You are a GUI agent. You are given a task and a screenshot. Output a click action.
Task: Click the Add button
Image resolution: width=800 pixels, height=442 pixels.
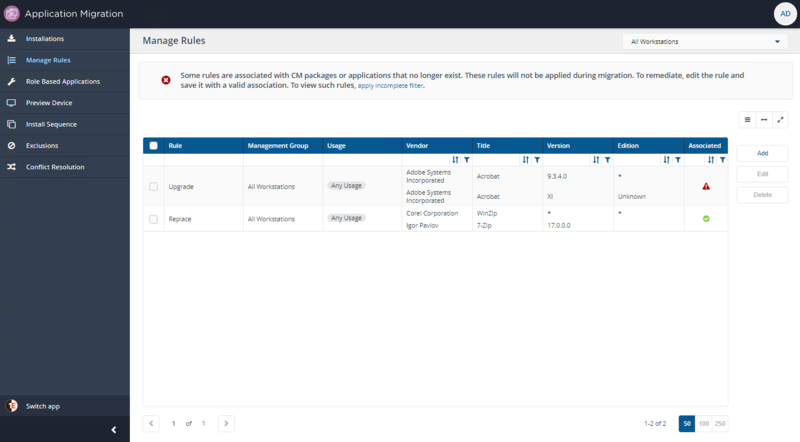click(x=762, y=153)
